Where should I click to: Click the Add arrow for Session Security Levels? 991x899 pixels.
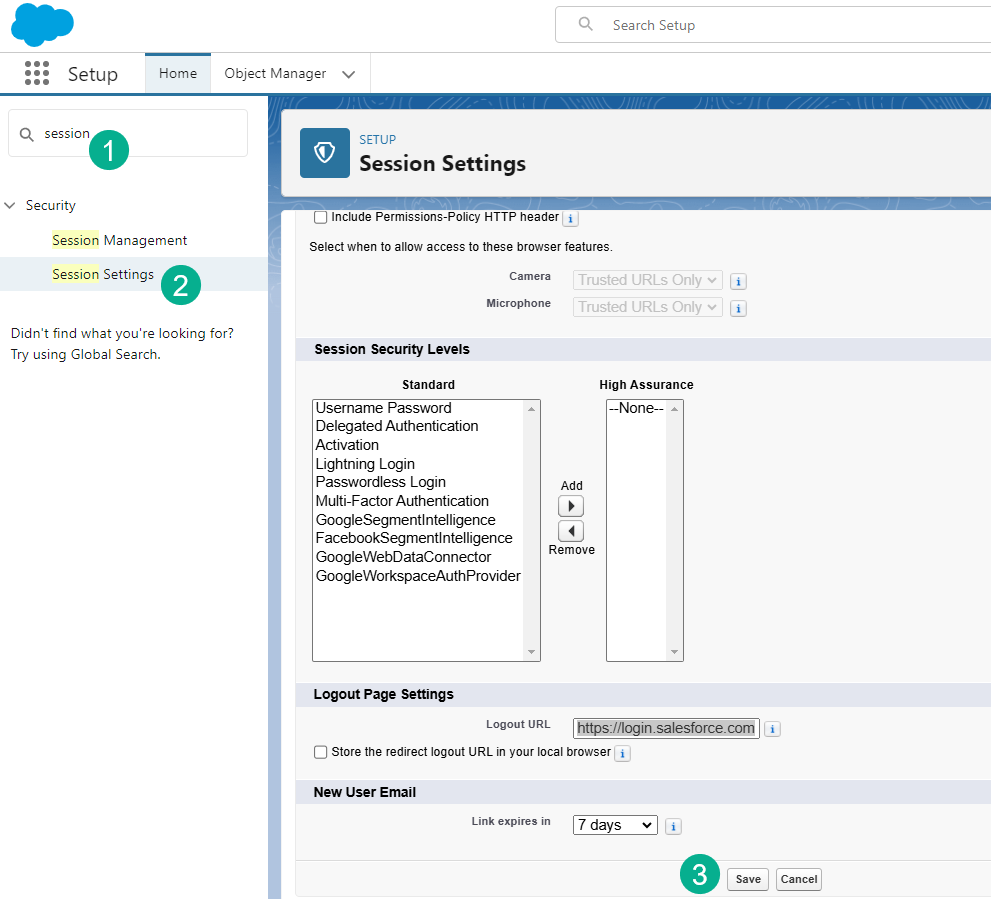[570, 505]
